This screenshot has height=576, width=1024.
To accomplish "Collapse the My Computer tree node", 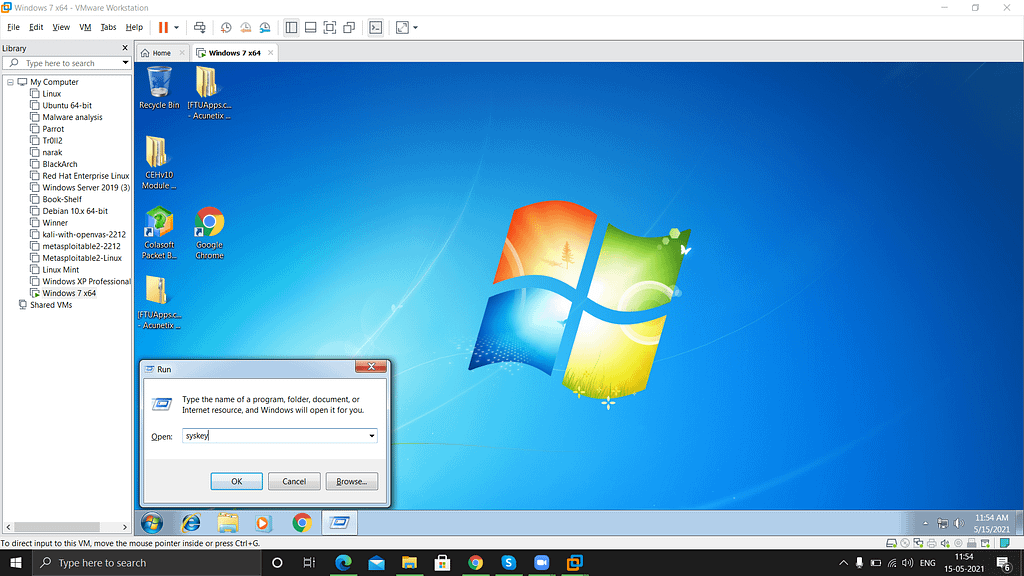I will [x=10, y=82].
